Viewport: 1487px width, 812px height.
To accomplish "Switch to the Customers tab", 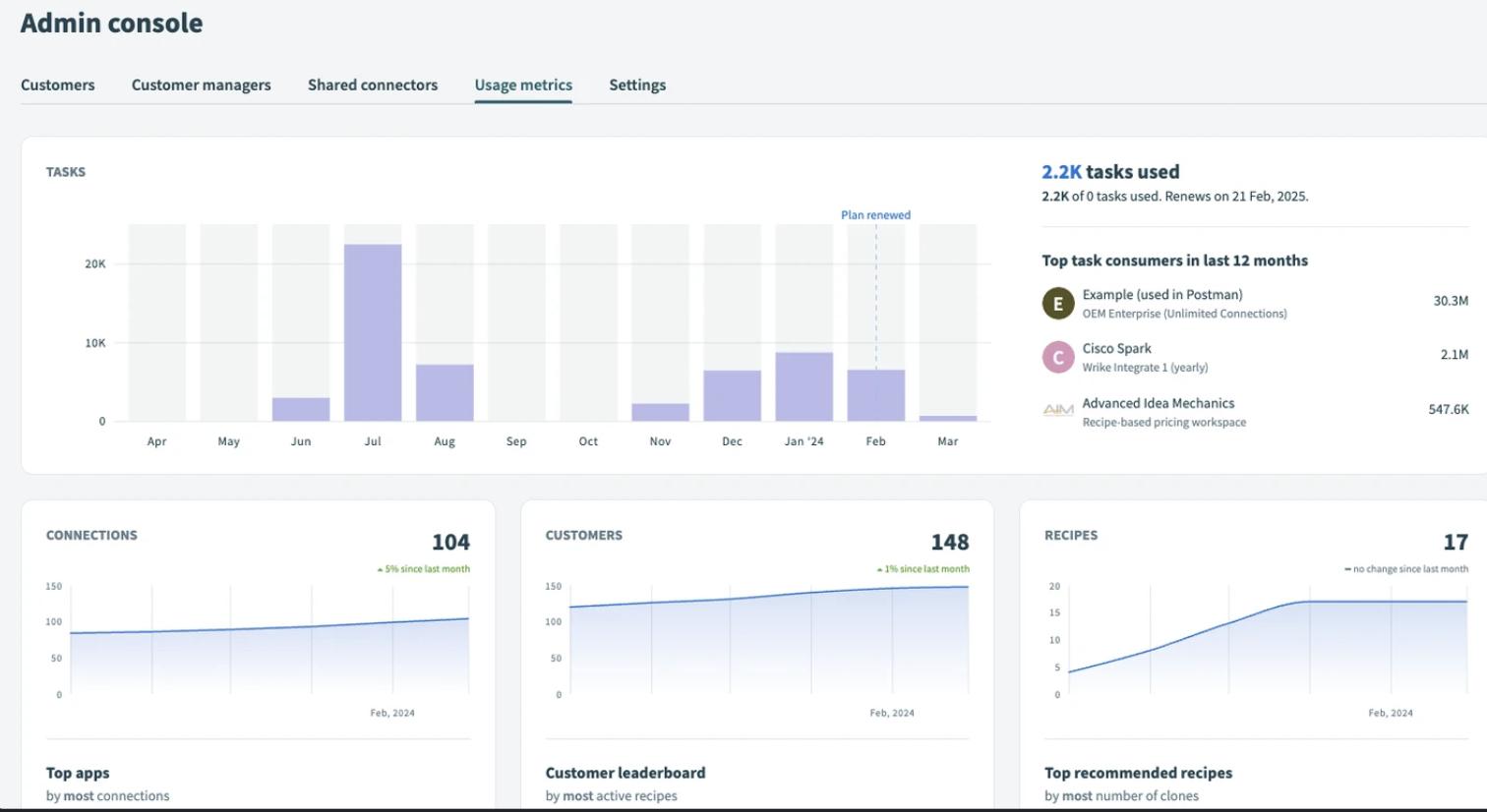I will 57,86.
